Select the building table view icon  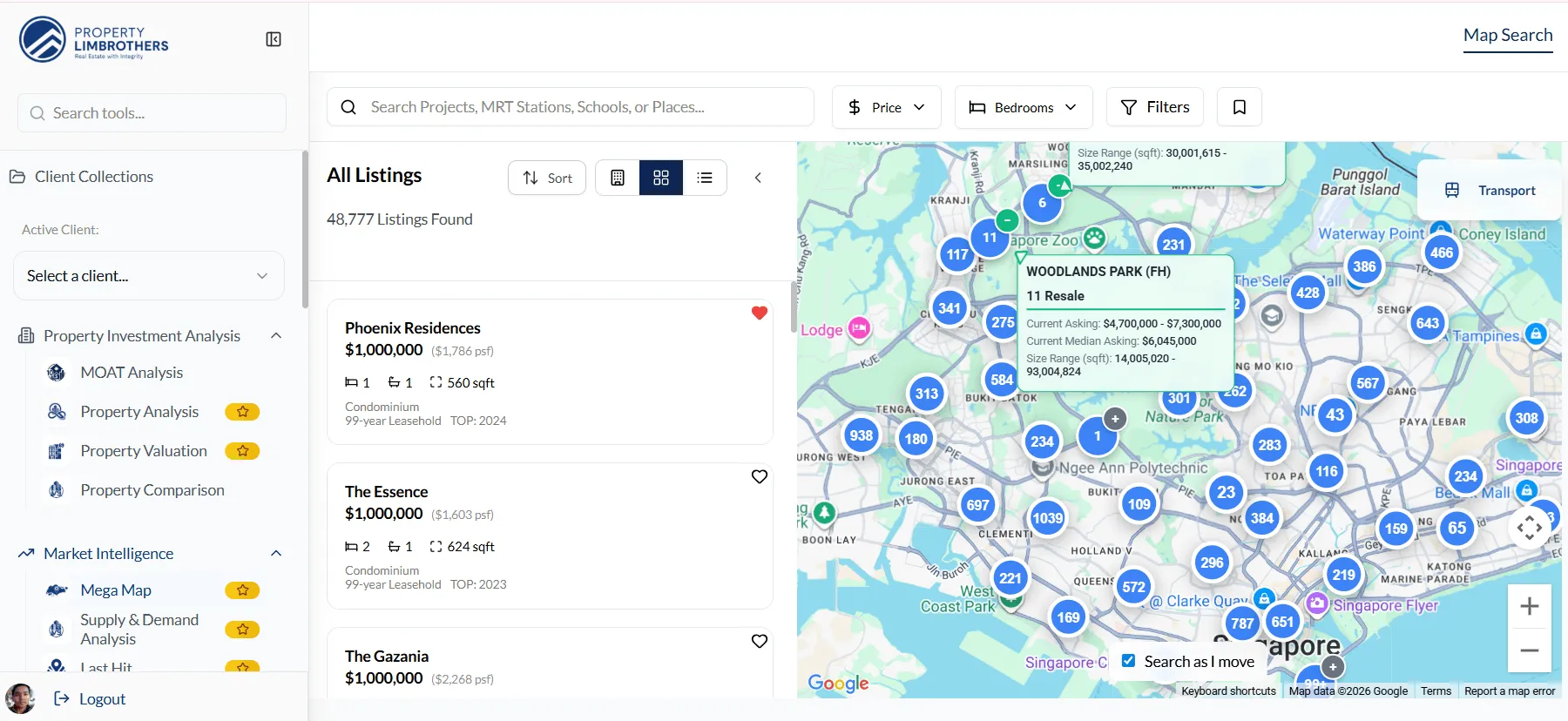(618, 178)
